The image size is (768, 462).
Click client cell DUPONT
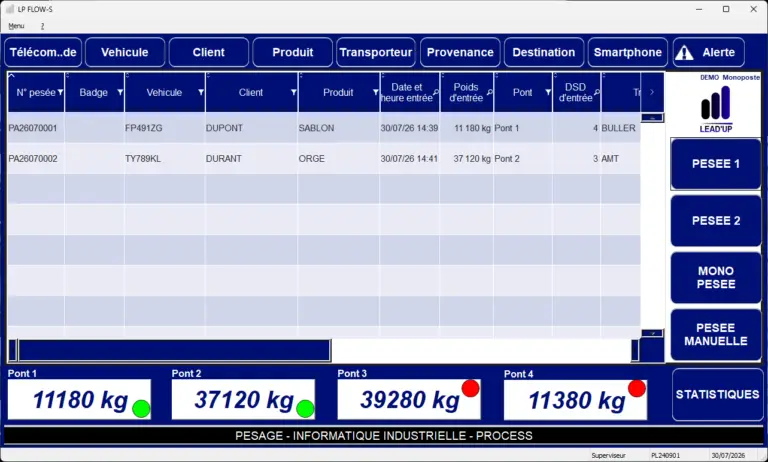224,128
